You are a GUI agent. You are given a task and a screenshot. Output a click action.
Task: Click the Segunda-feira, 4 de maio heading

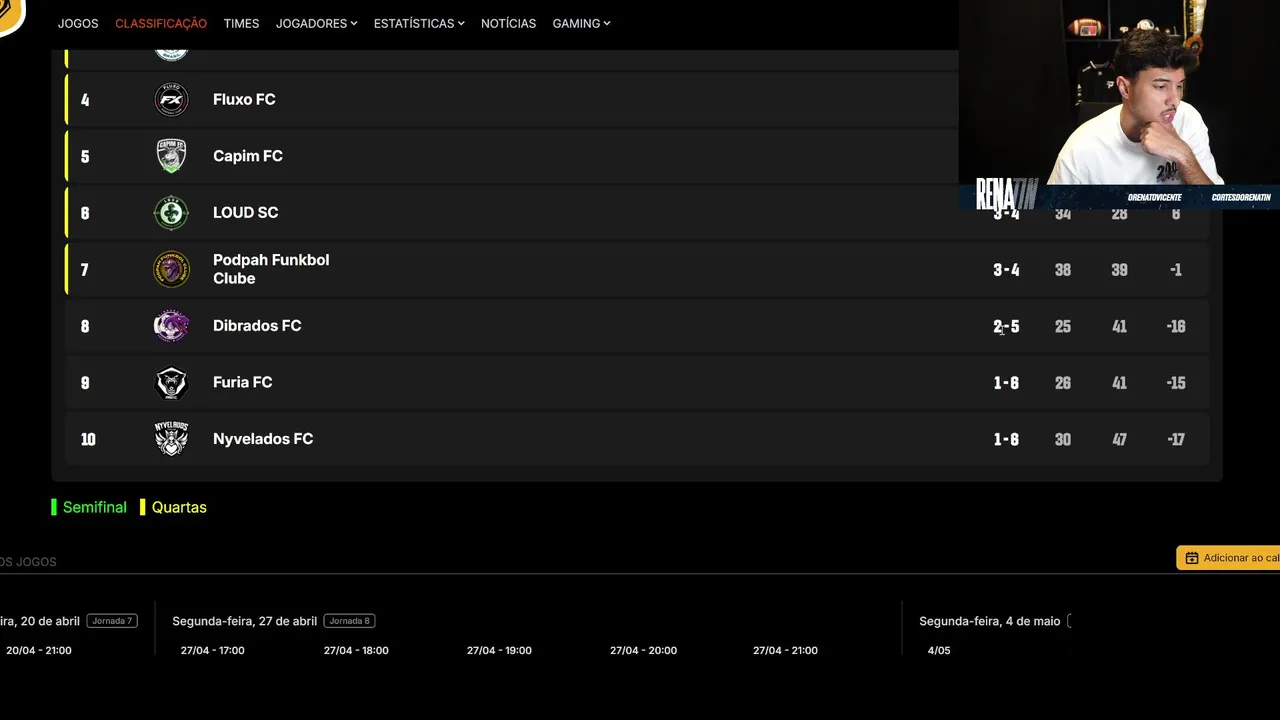(990, 621)
